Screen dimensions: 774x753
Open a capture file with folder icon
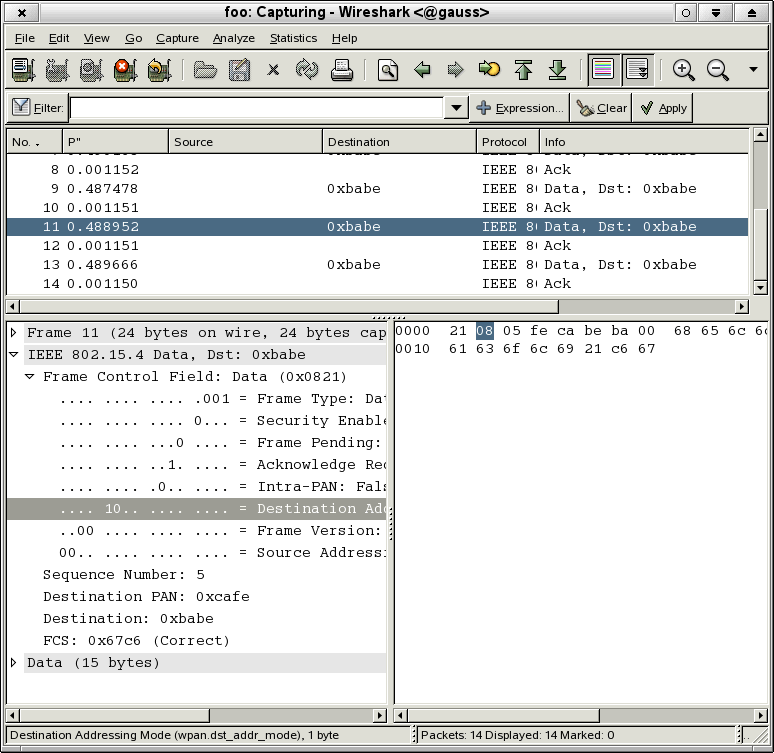pos(205,70)
